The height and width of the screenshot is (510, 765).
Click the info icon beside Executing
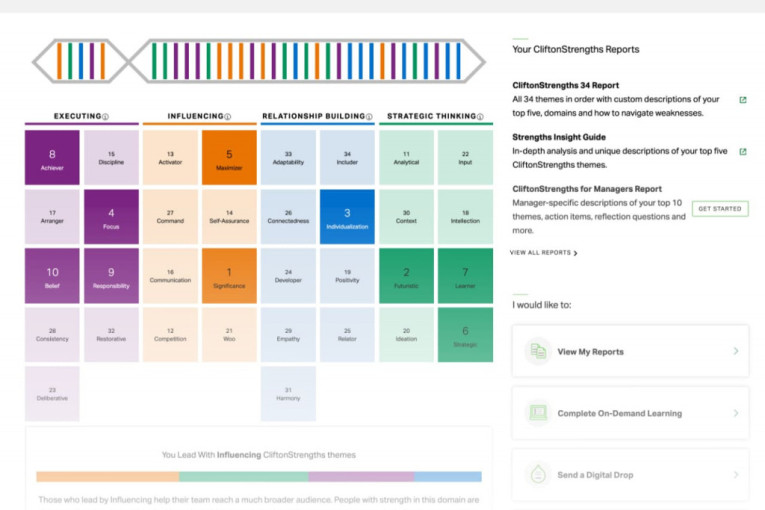point(105,117)
